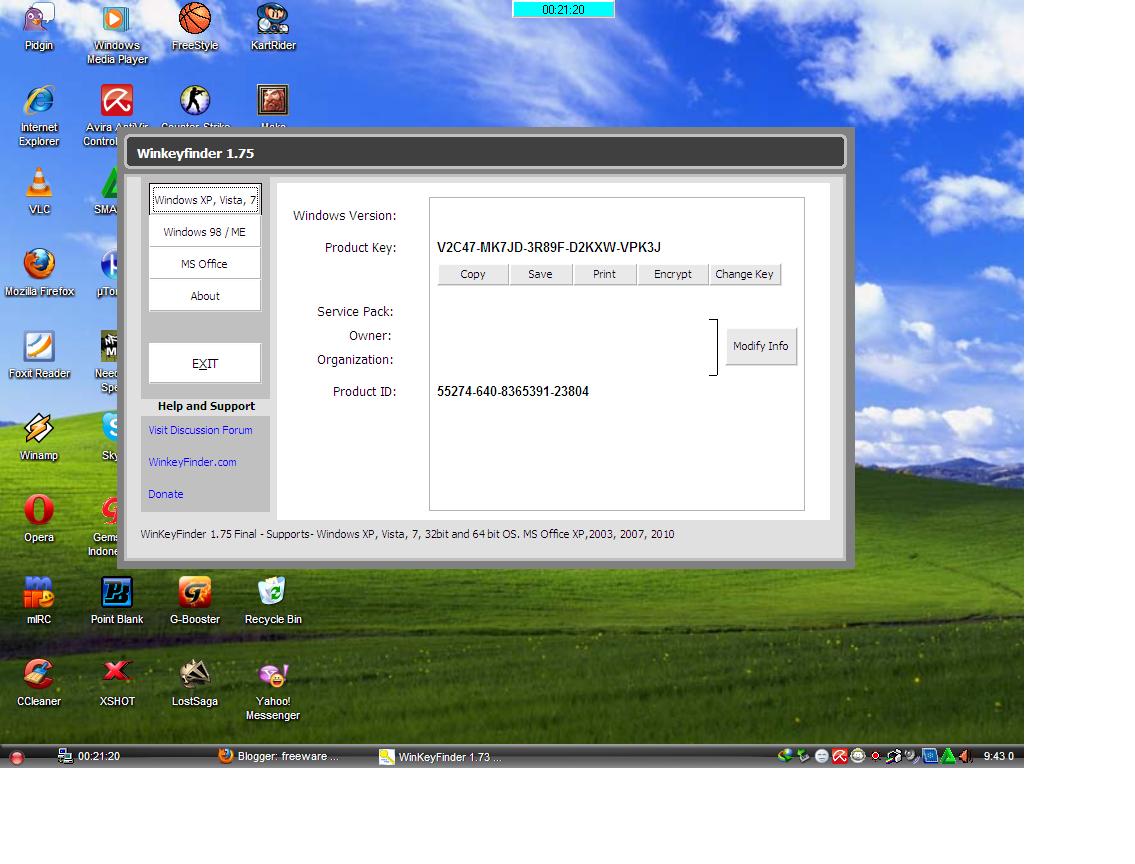Open the Pidgin desktop icon
1135x864 pixels.
(39, 26)
